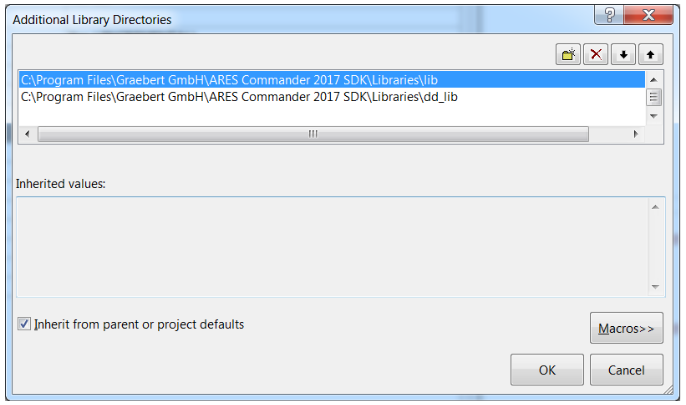Image resolution: width=686 pixels, height=405 pixels.
Task: Click the help question mark button
Action: pyautogui.click(x=609, y=14)
